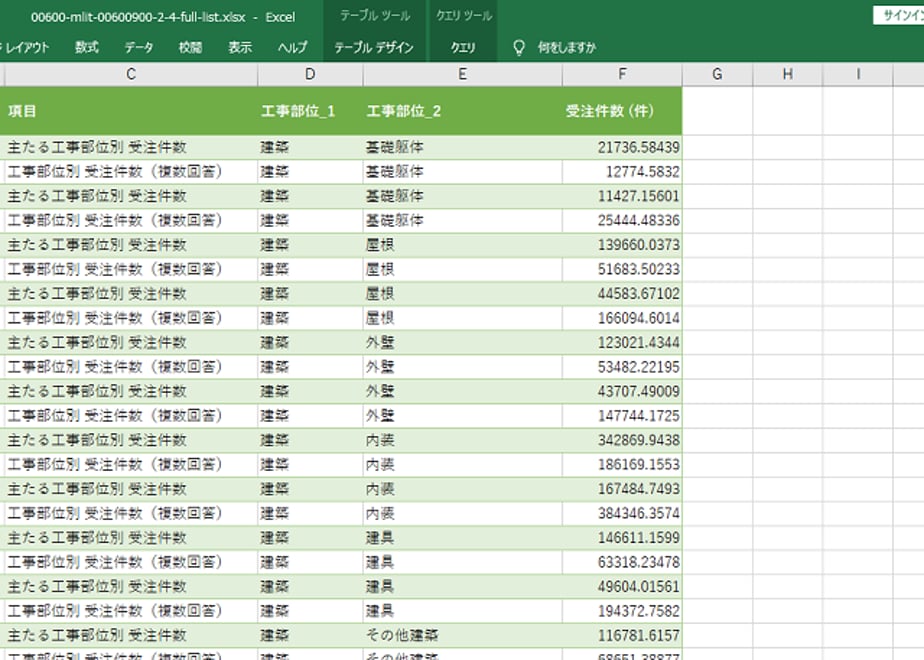Click the 工事部位_2 header cell

pos(463,111)
